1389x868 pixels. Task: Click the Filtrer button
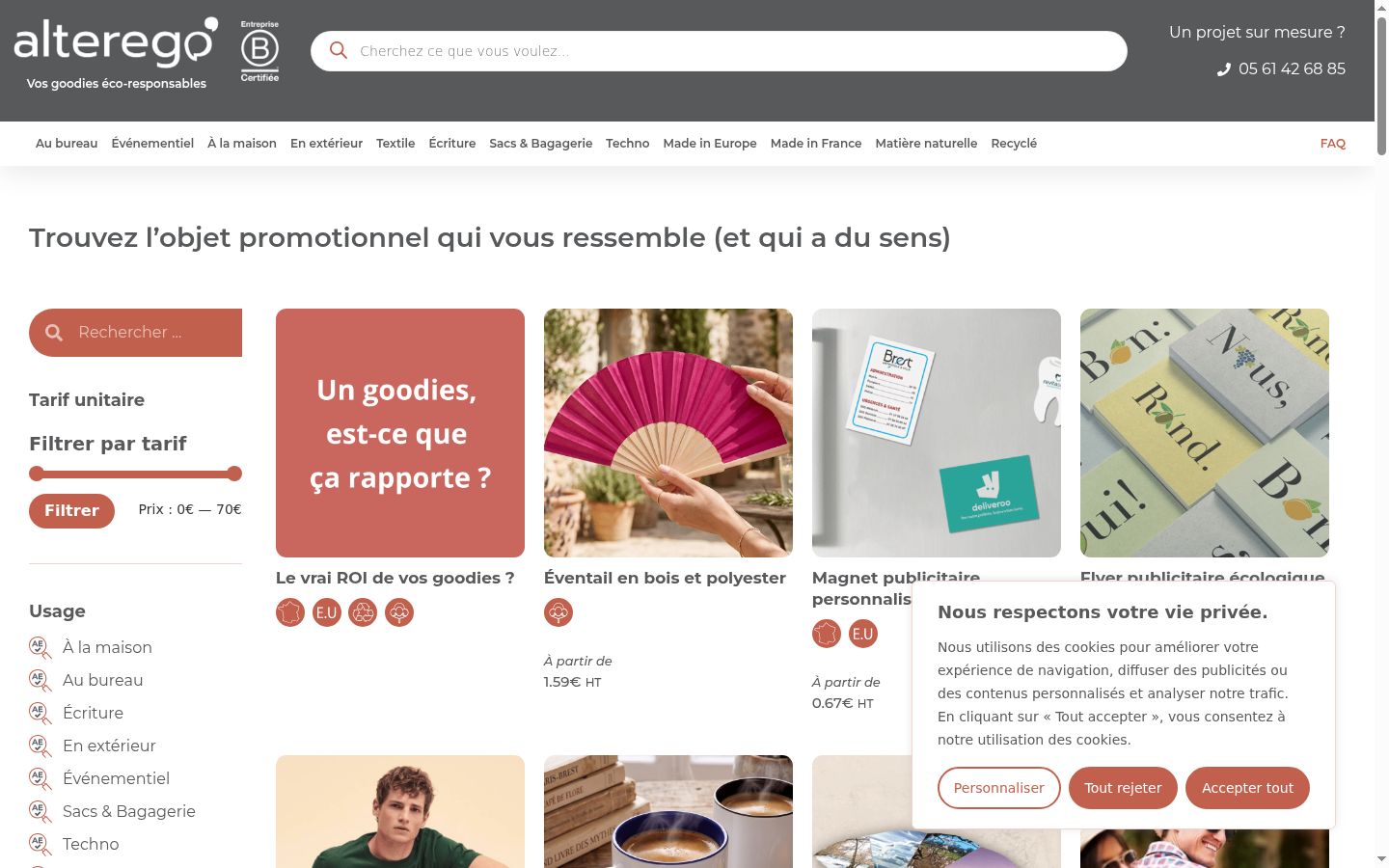[71, 511]
